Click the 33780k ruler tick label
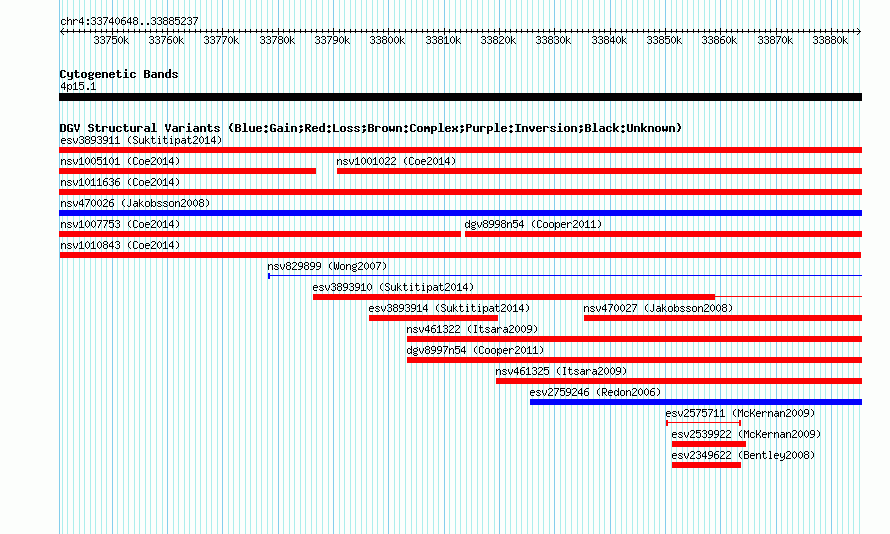Image resolution: width=890 pixels, height=534 pixels. coord(277,40)
